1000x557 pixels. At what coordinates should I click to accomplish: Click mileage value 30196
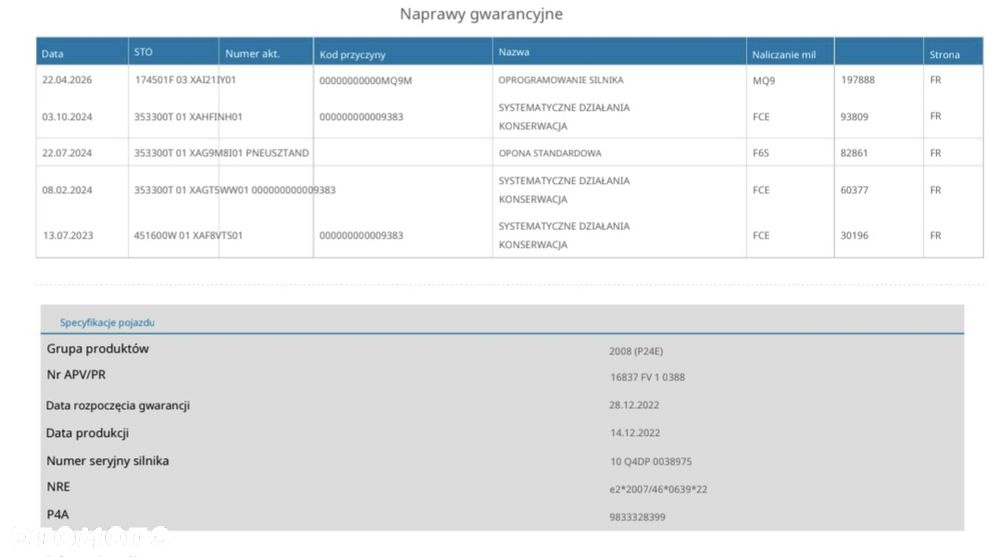tap(855, 235)
